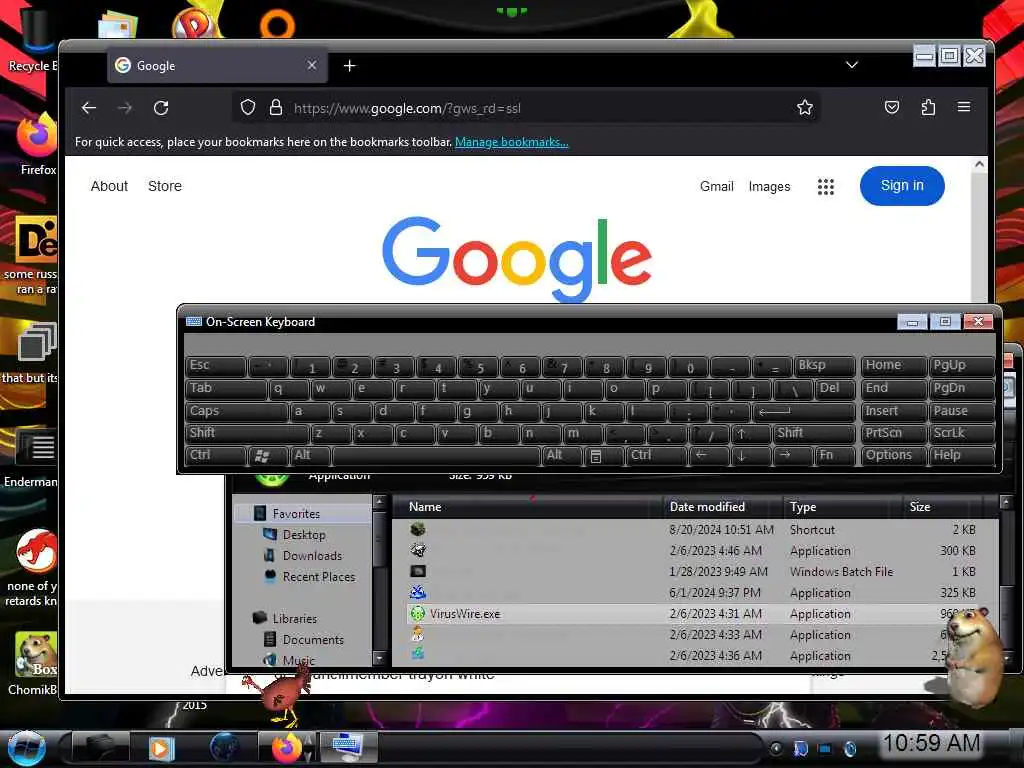The height and width of the screenshot is (768, 1024).
Task: Toggle right Ctrl key on On-Screen Keyboard
Action: pyautogui.click(x=656, y=456)
